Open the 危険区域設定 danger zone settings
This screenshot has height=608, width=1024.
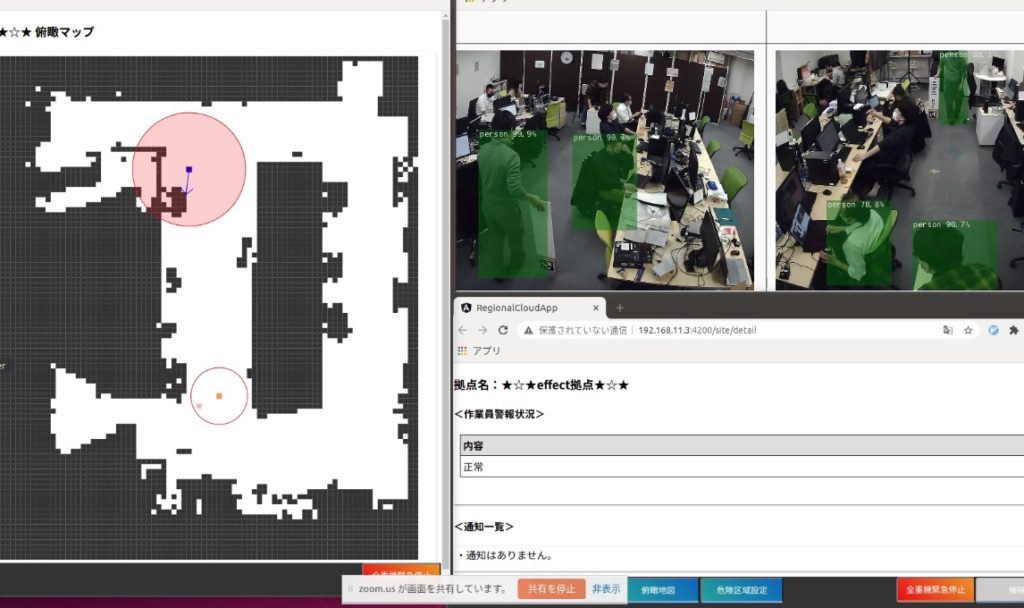tap(741, 590)
